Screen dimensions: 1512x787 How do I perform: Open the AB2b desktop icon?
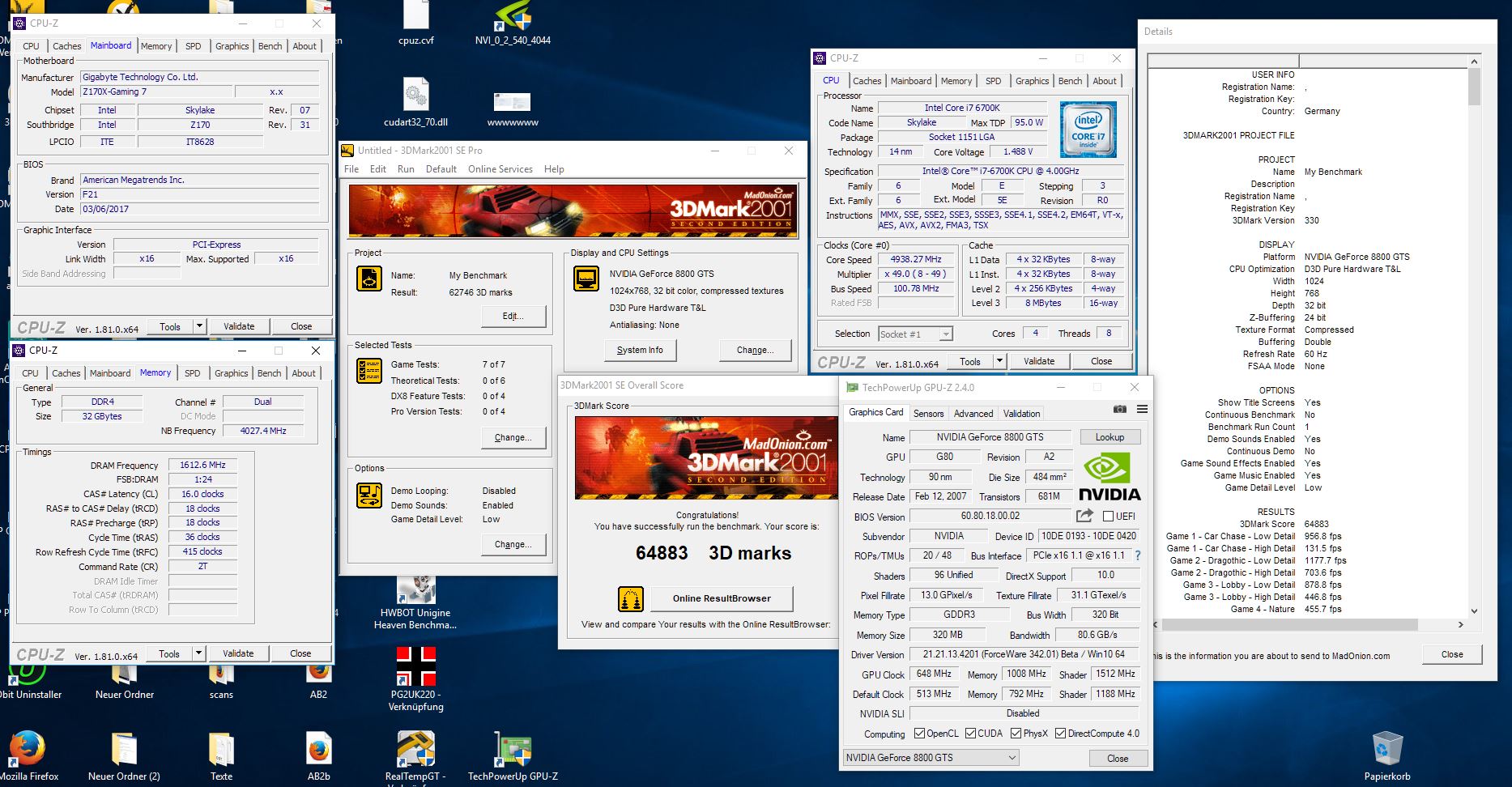click(318, 755)
